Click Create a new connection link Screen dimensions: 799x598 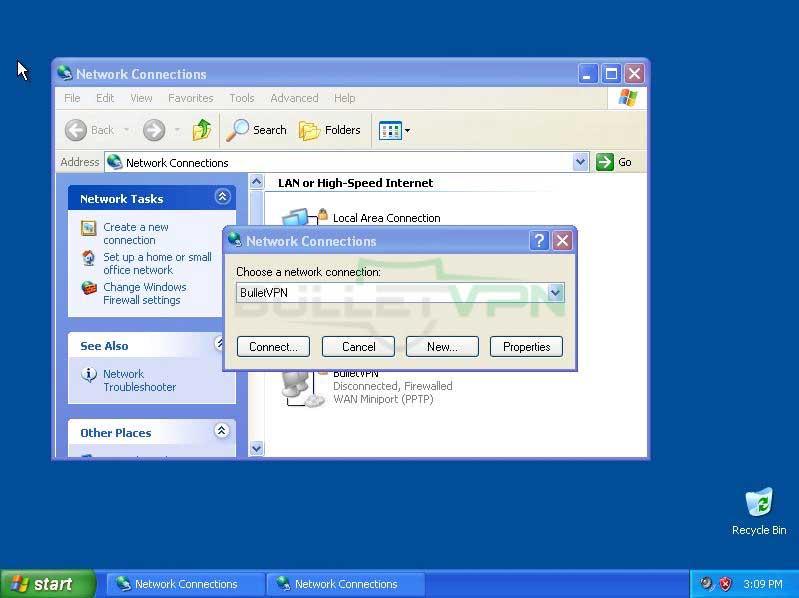click(x=136, y=233)
